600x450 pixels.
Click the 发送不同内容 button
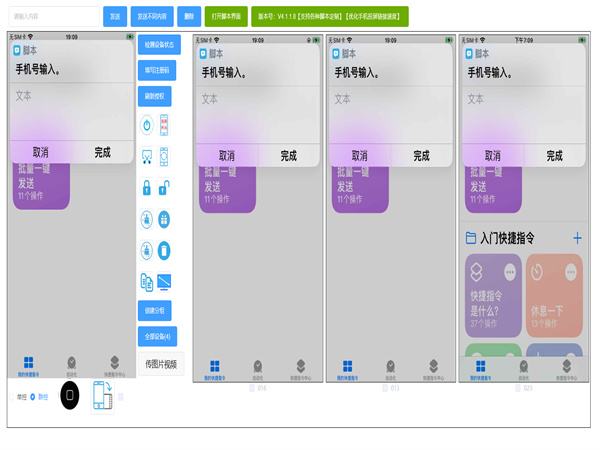coord(152,17)
